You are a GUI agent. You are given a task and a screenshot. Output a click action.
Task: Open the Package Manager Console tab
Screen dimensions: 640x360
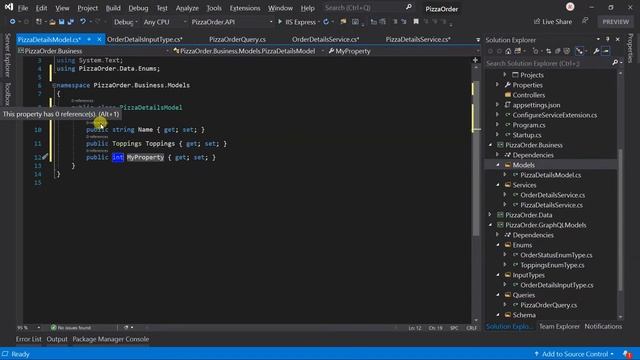[111, 339]
